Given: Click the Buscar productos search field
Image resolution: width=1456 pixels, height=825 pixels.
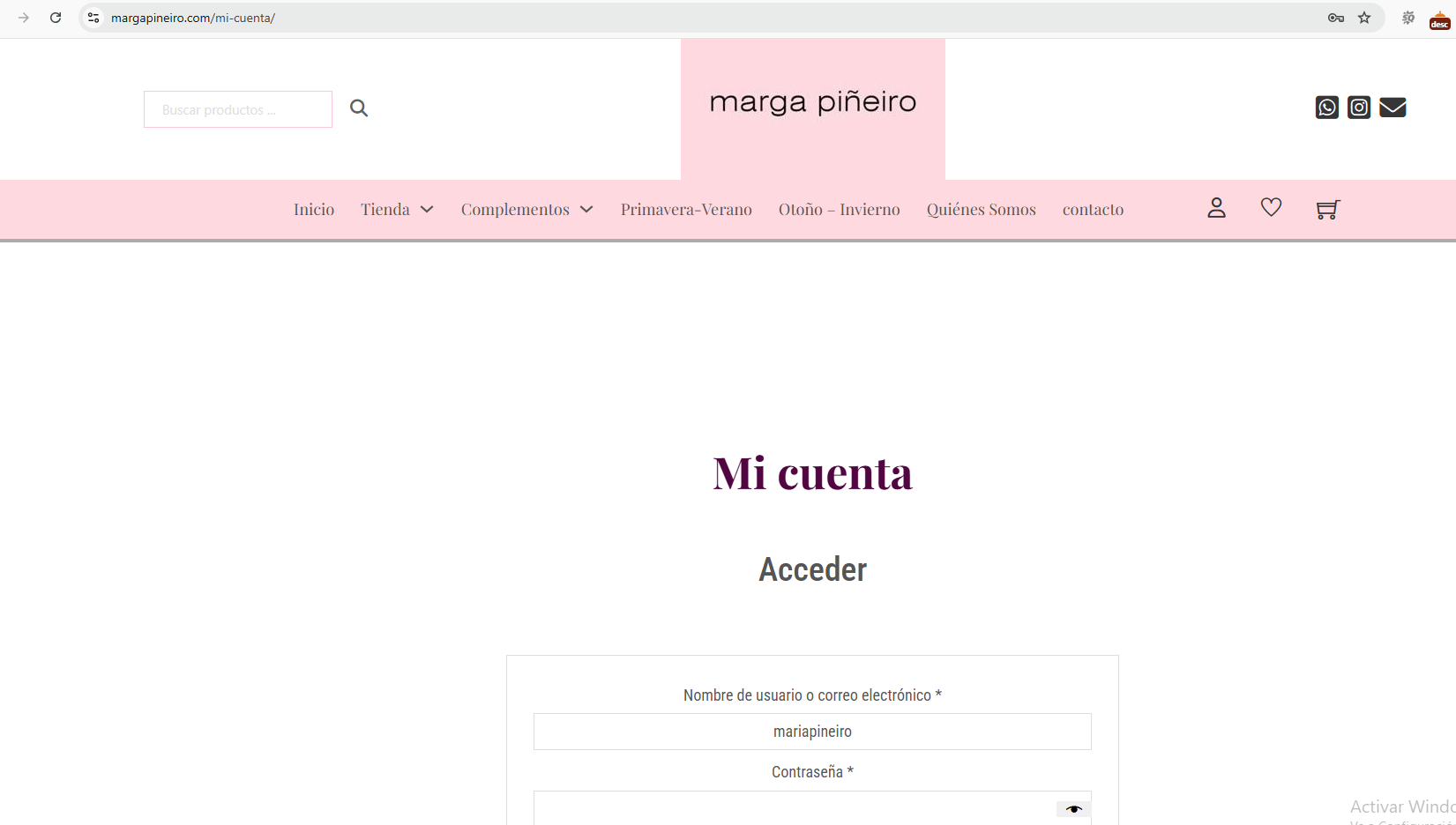Looking at the screenshot, I should click(238, 109).
